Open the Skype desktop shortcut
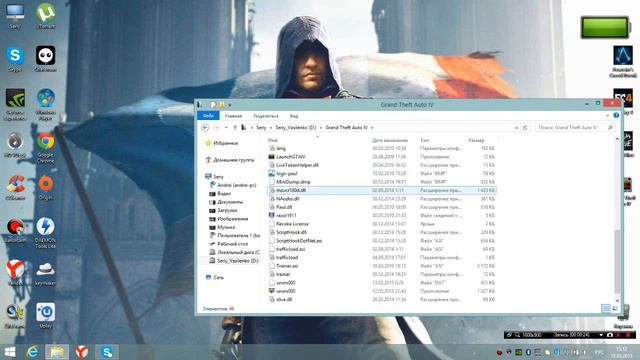Screen dimensions: 640x360 coord(15,59)
